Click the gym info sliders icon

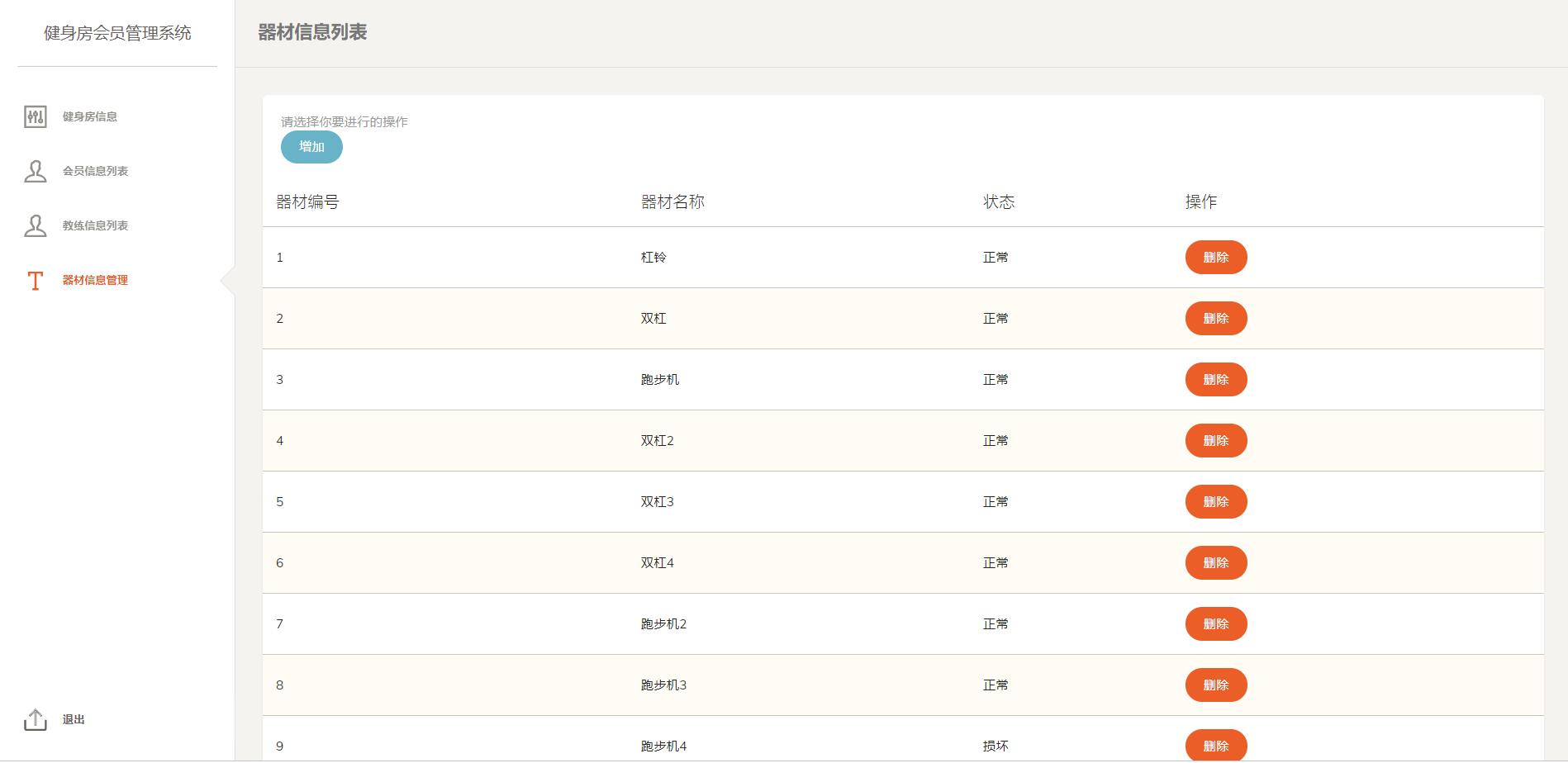[x=35, y=116]
